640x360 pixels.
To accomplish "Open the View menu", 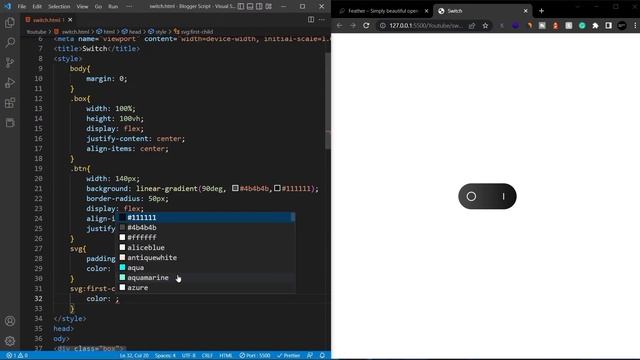I will pyautogui.click(x=82, y=6).
